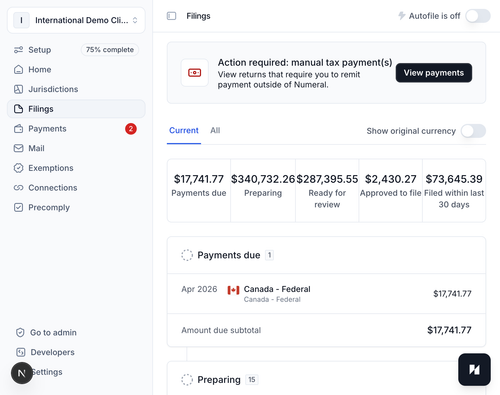Go to Home in the sidebar
The width and height of the screenshot is (500, 395).
(76, 69)
